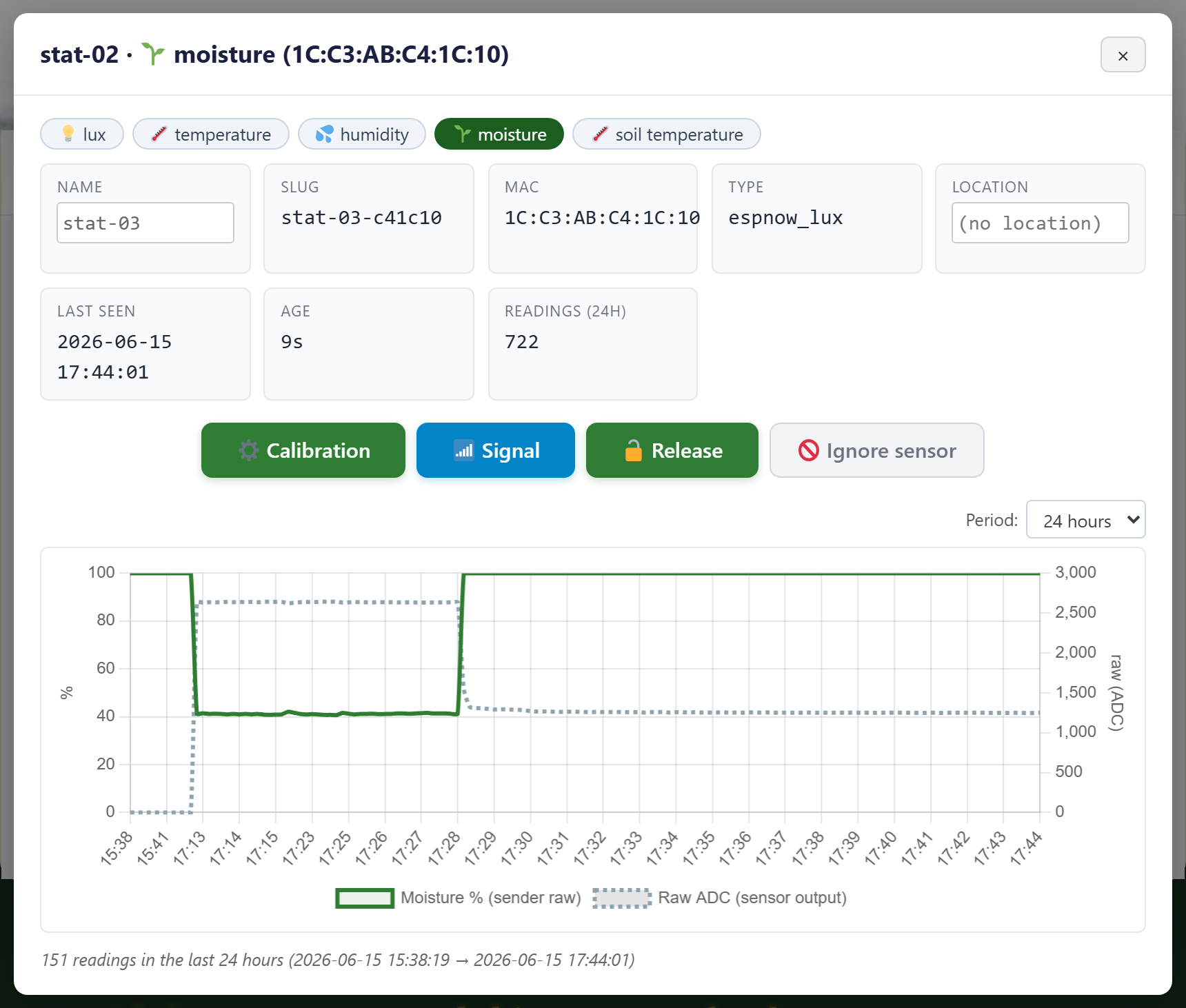1186x1008 pixels.
Task: Click the water droplets icon on humidity tab
Action: (324, 134)
